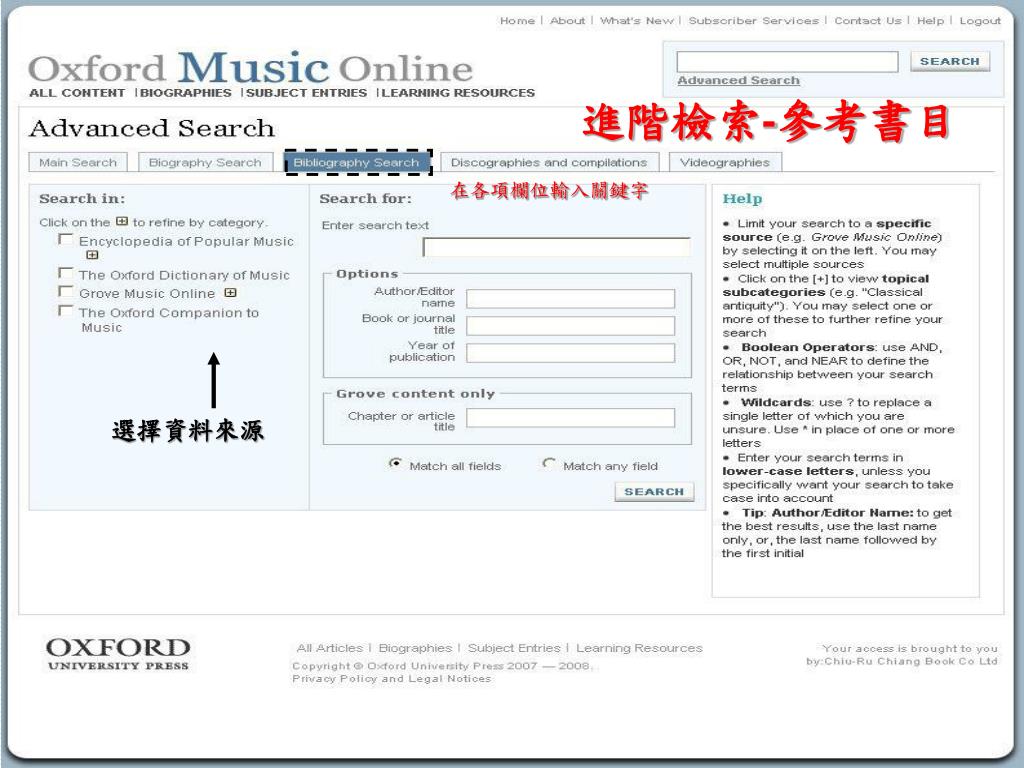Viewport: 1024px width, 768px height.
Task: Open Discographies and compilations tab
Action: coord(549,162)
